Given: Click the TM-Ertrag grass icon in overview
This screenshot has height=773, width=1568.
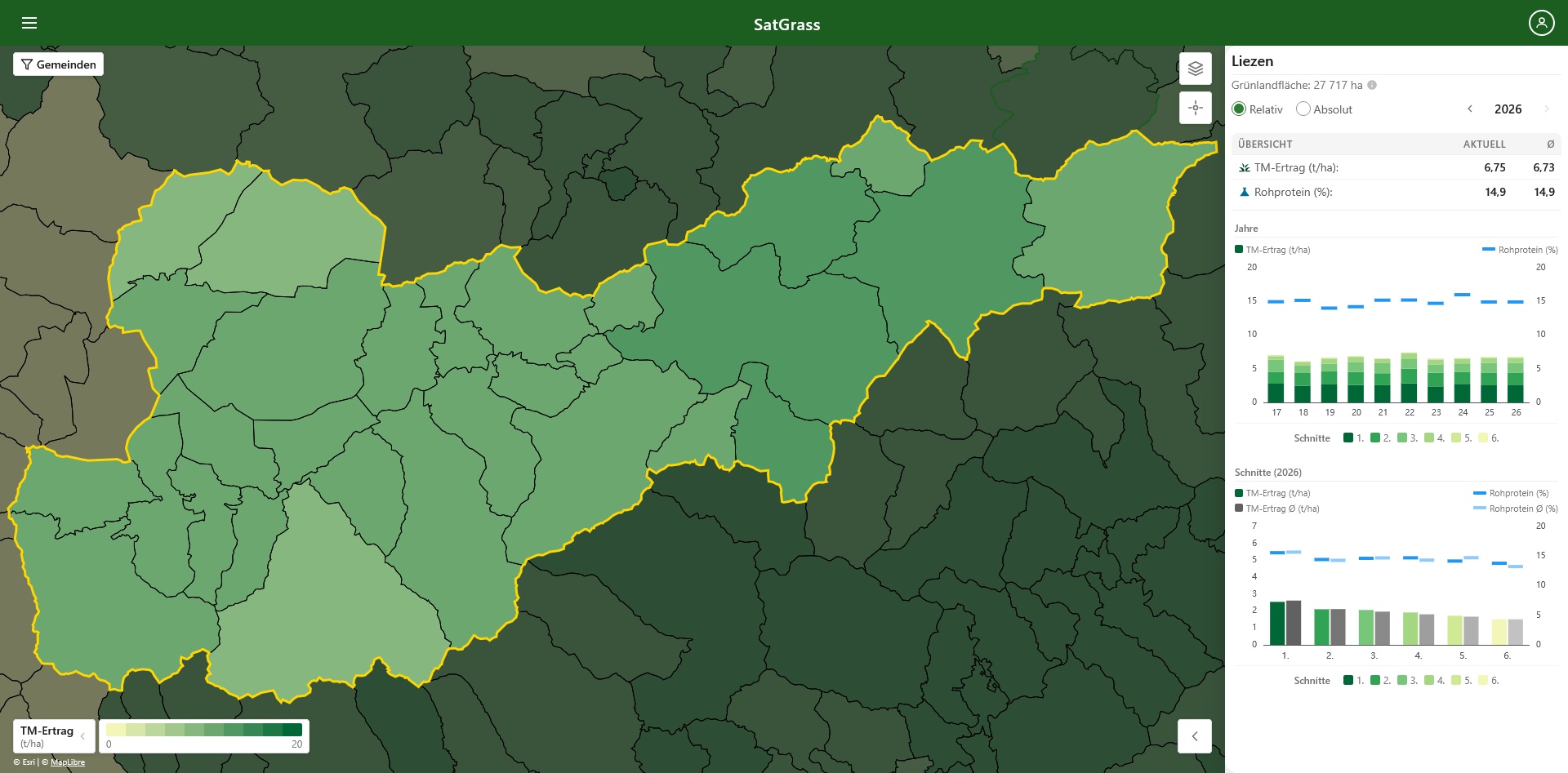Looking at the screenshot, I should [x=1244, y=168].
